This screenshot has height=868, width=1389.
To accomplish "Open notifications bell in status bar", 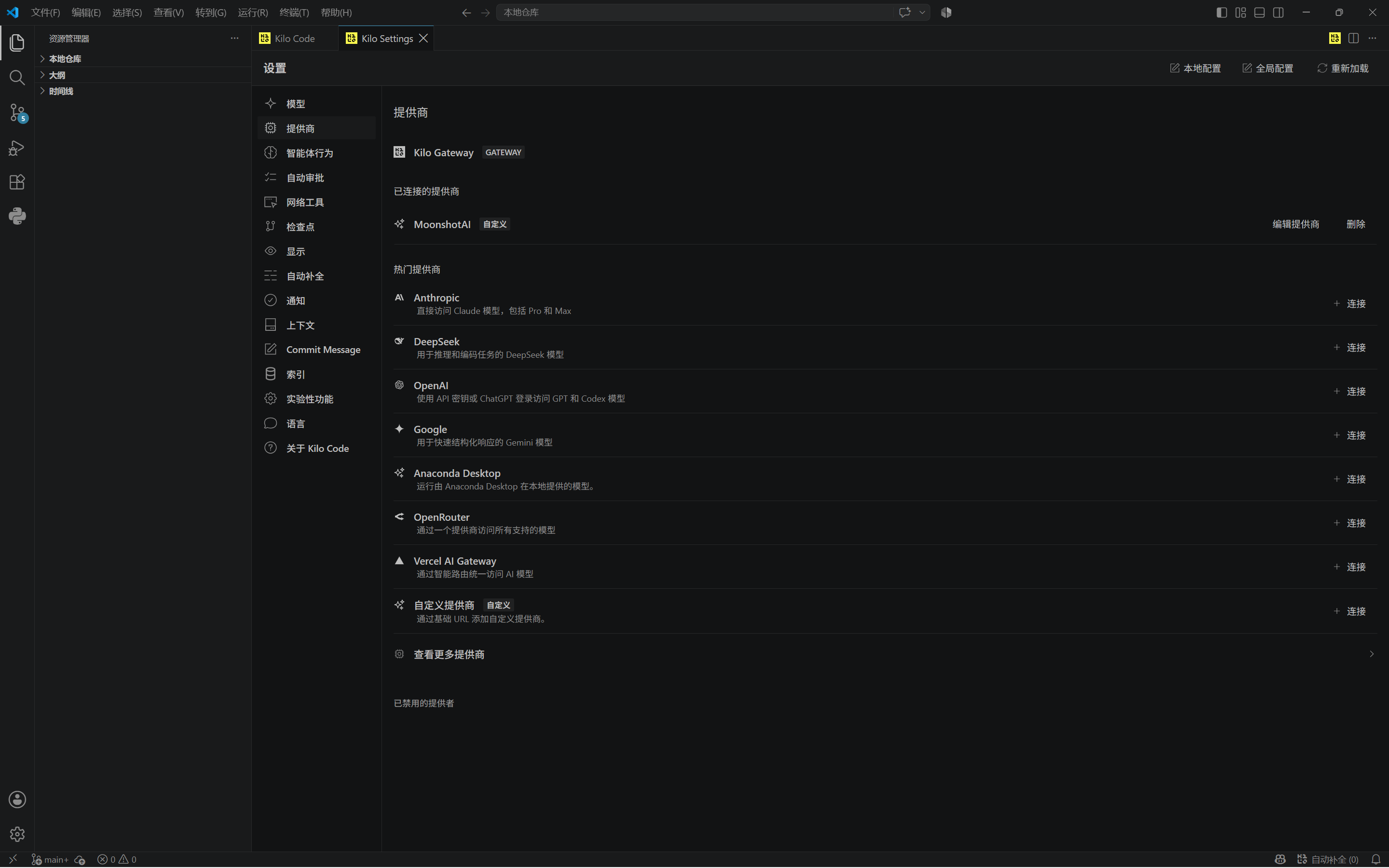I will pyautogui.click(x=1376, y=859).
